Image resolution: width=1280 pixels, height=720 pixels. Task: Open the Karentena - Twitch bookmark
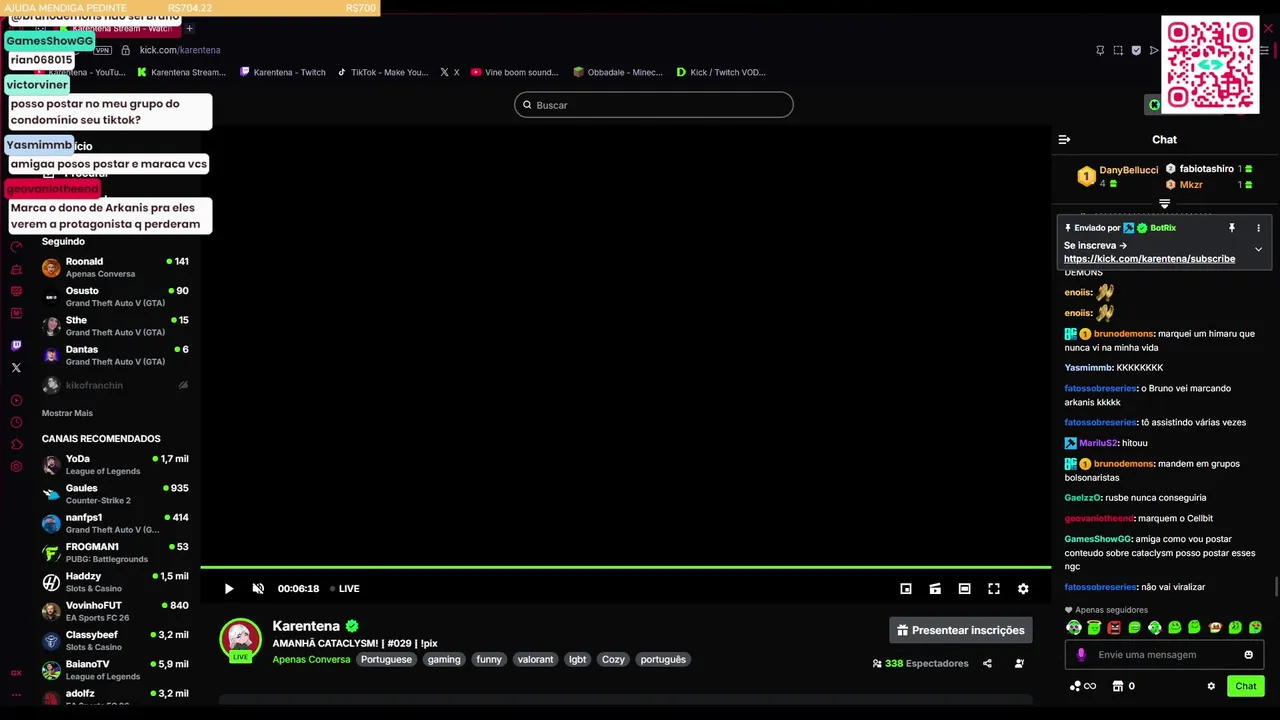[x=283, y=72]
